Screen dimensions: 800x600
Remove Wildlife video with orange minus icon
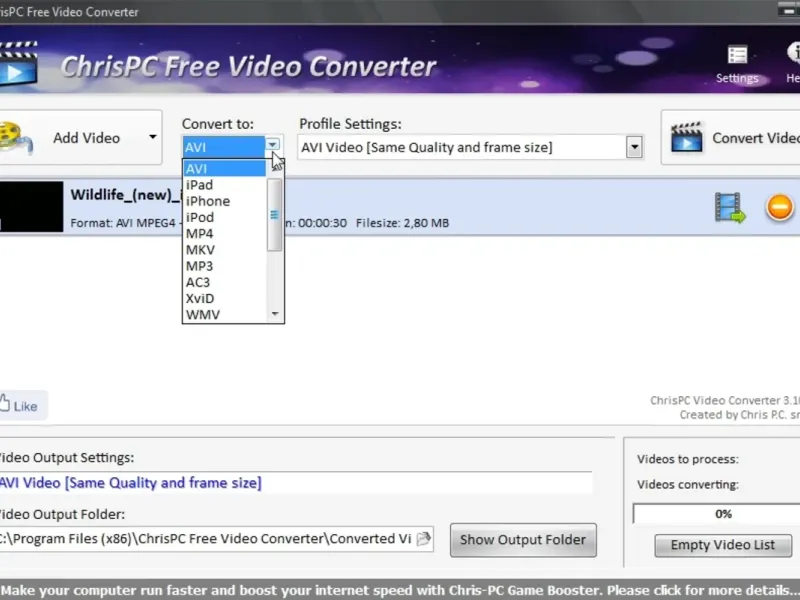[x=780, y=207]
